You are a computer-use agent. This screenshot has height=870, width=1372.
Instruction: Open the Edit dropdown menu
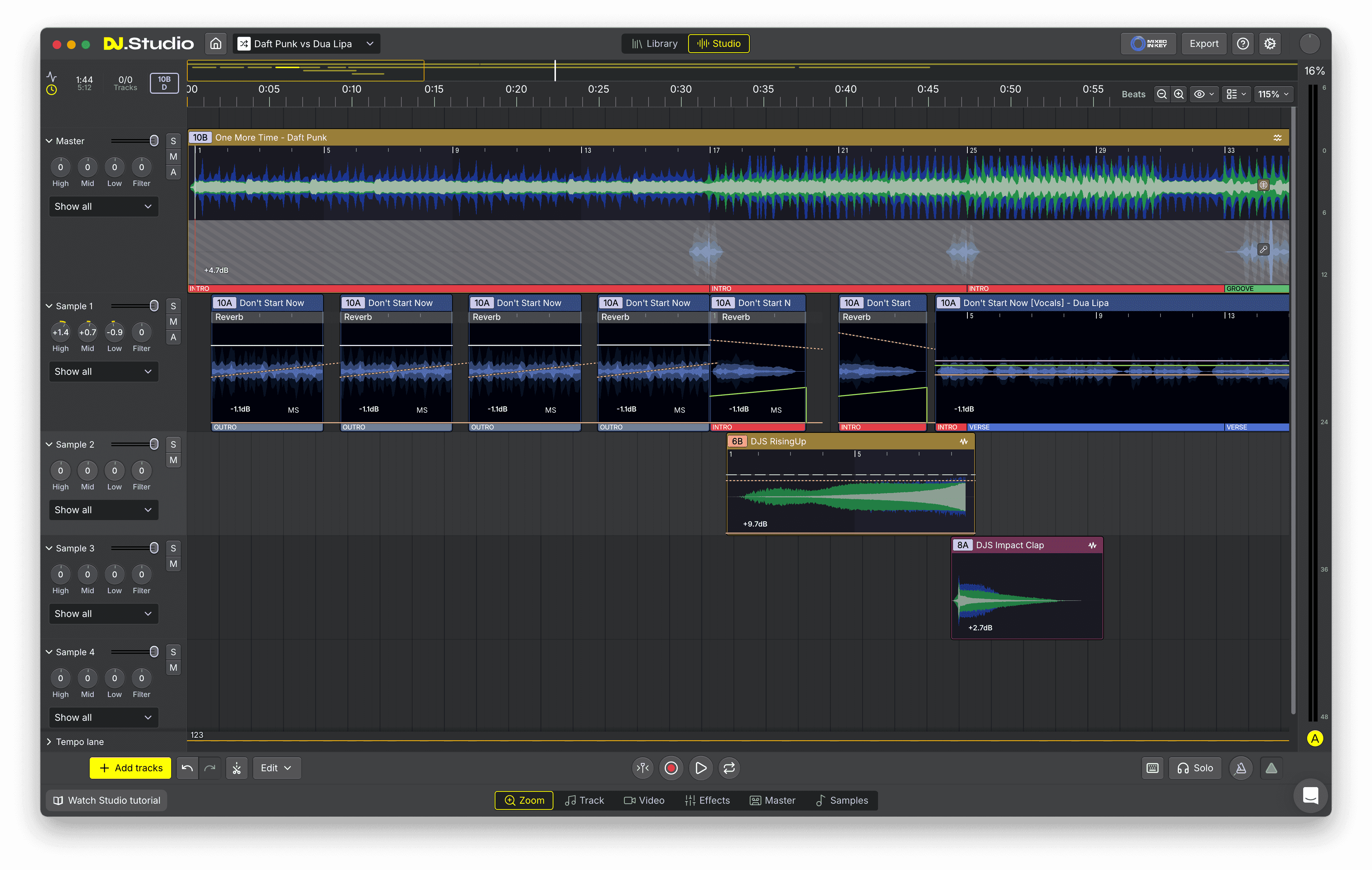276,768
